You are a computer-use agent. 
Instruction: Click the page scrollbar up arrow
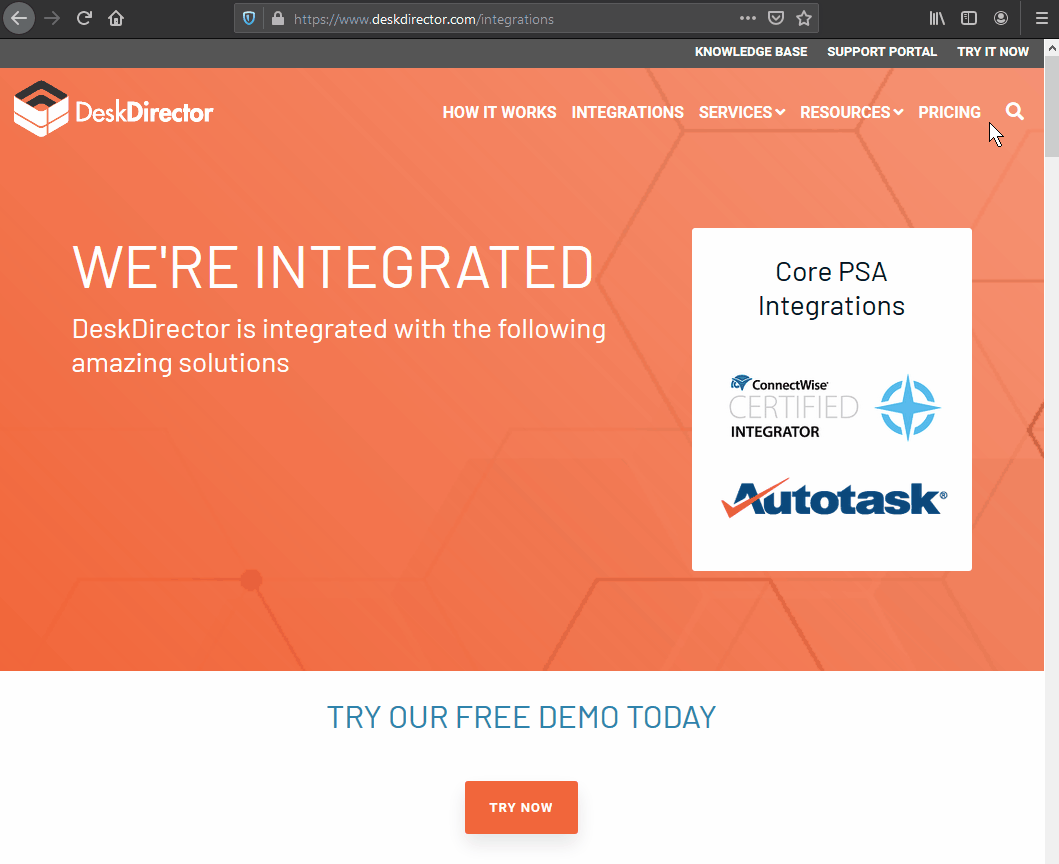tap(1052, 49)
